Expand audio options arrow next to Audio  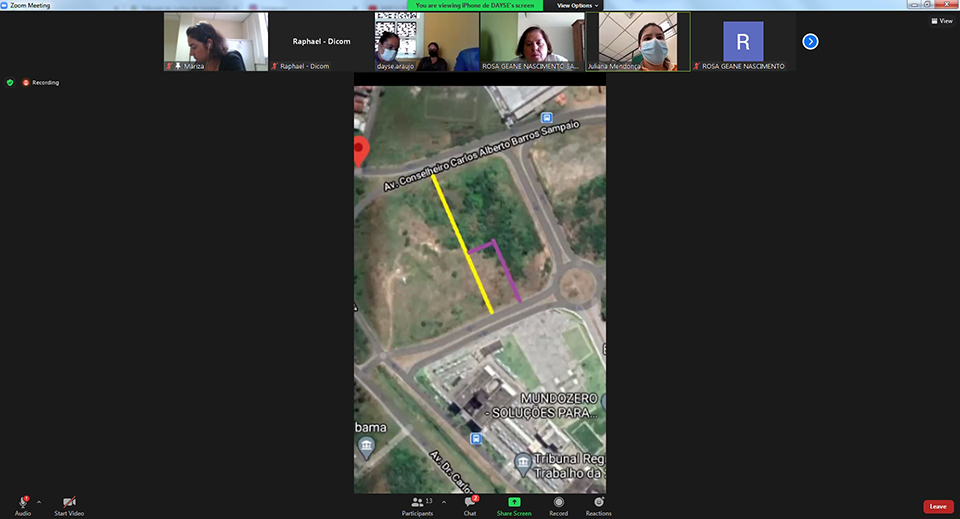[39, 502]
